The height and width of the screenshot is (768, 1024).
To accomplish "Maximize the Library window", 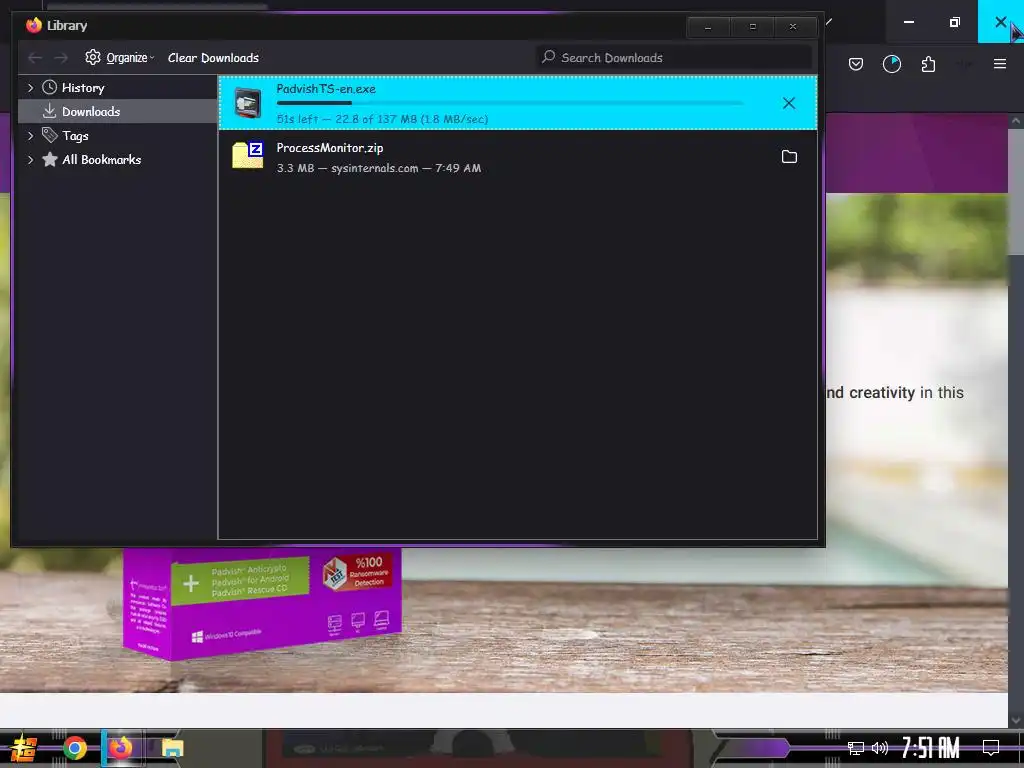I will click(752, 27).
